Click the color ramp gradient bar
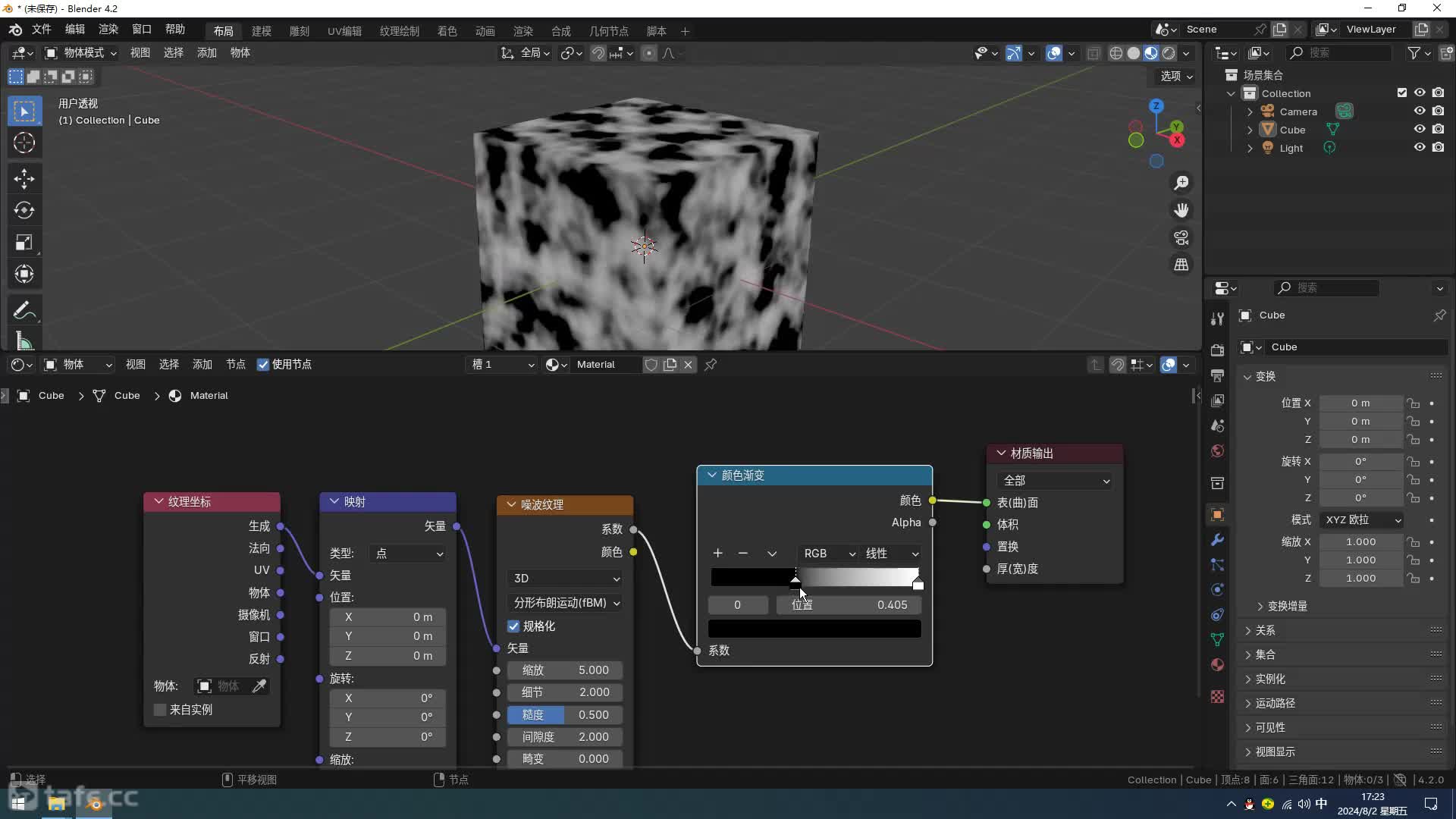Image resolution: width=1456 pixels, height=819 pixels. pos(814,577)
